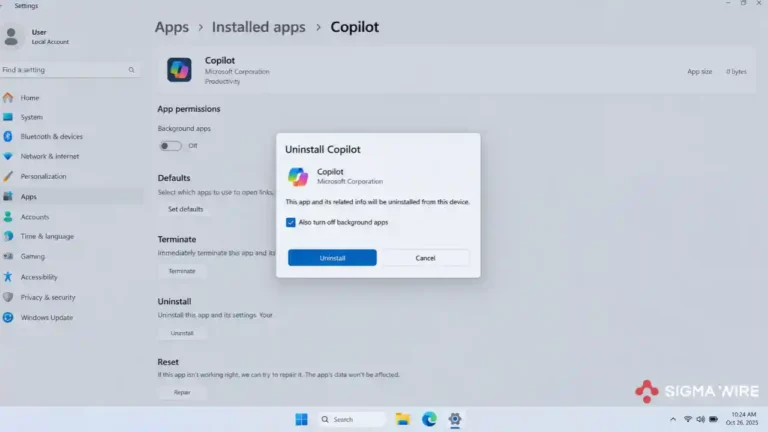Viewport: 768px width, 432px height.
Task: Click the Time & language globe icon
Action: tap(8, 236)
